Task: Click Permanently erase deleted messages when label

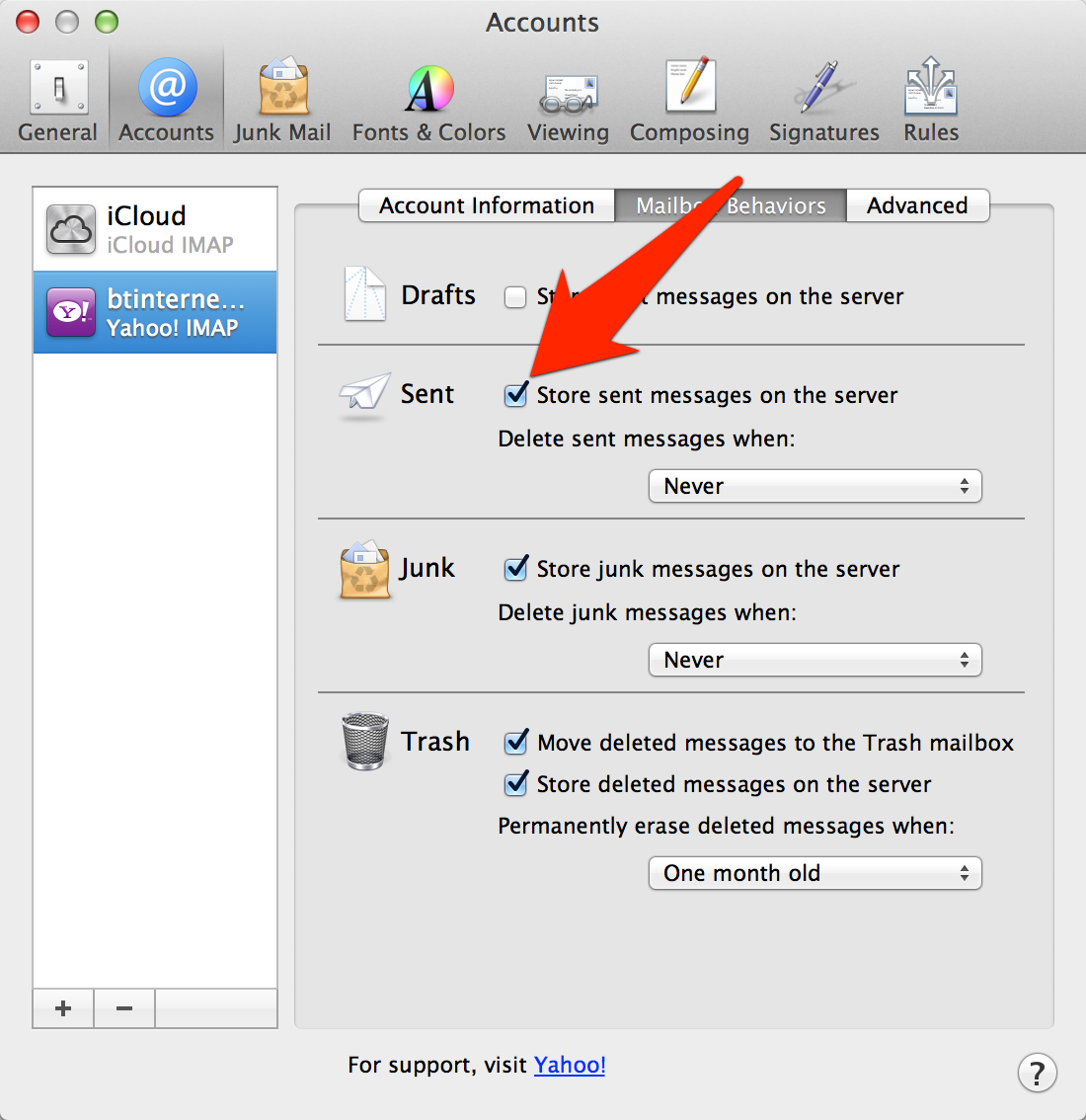Action: (x=727, y=826)
